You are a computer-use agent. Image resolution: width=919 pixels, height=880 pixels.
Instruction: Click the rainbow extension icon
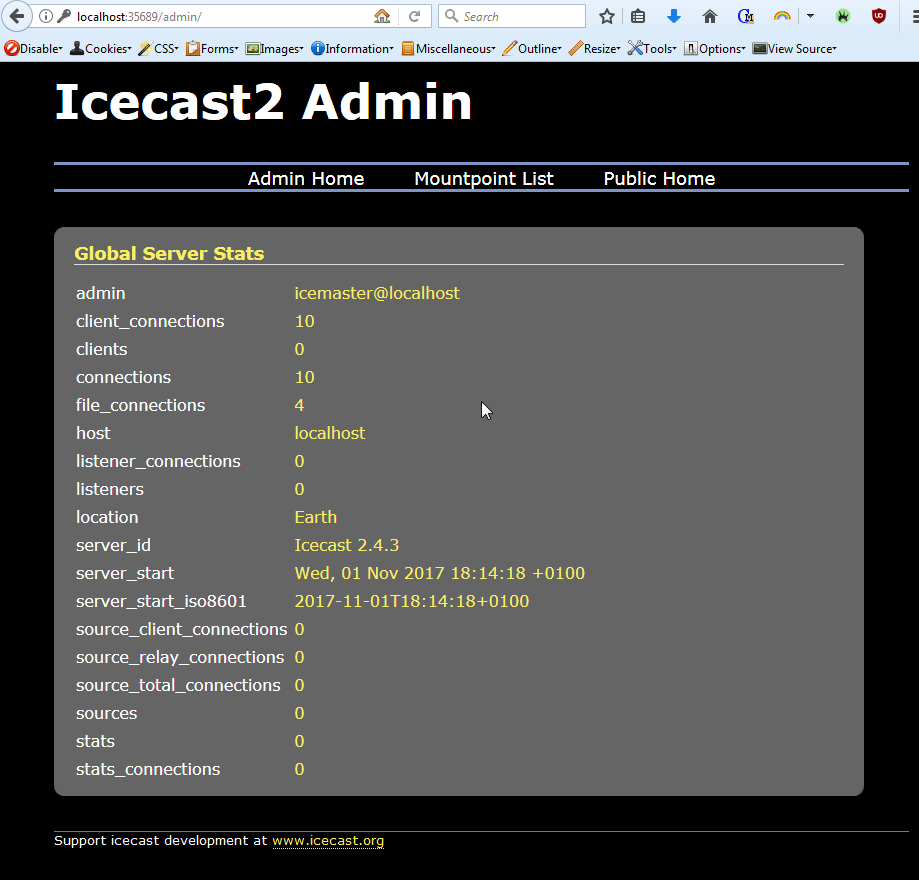pyautogui.click(x=782, y=16)
